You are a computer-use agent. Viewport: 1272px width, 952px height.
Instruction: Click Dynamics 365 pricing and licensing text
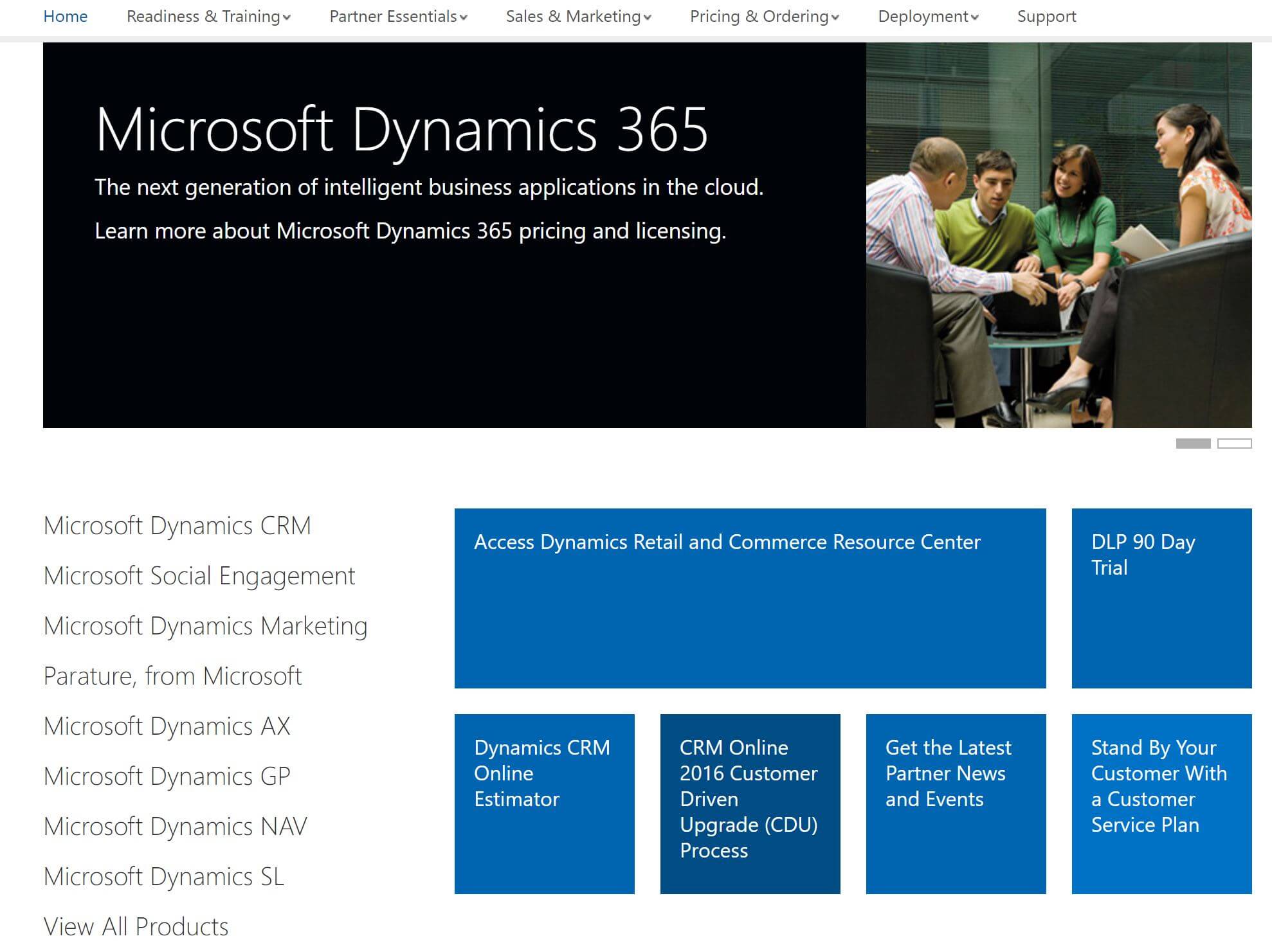pos(410,231)
